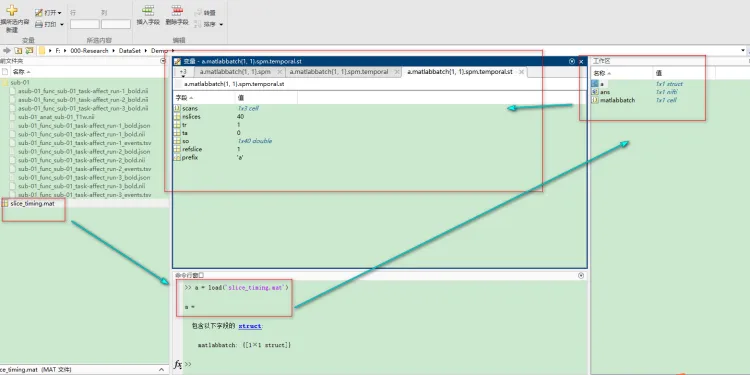Image resolution: width=750 pixels, height=375 pixels.
Task: Click the New from Selection plus icon
Action: pos(11,10)
